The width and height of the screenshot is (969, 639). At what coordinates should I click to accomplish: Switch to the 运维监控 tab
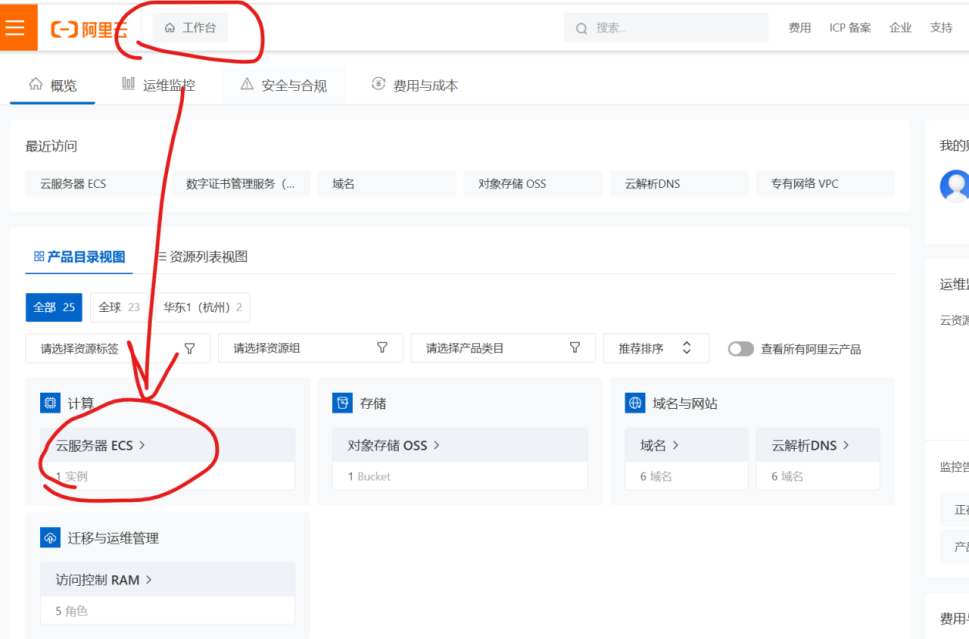click(x=159, y=85)
